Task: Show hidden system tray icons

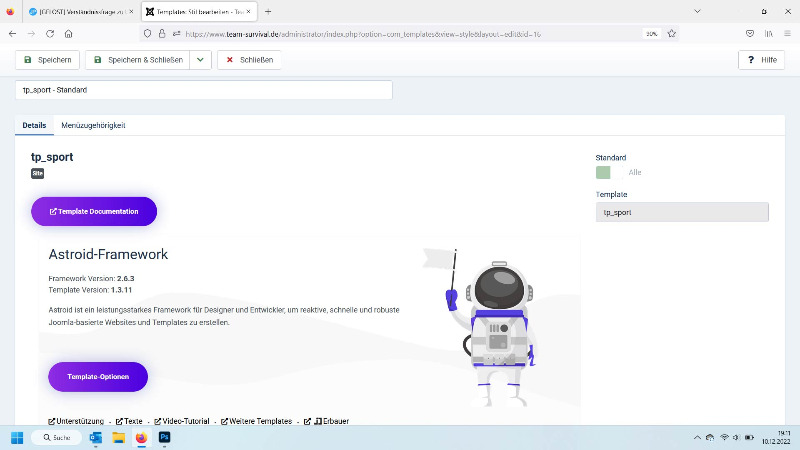Action: point(697,438)
